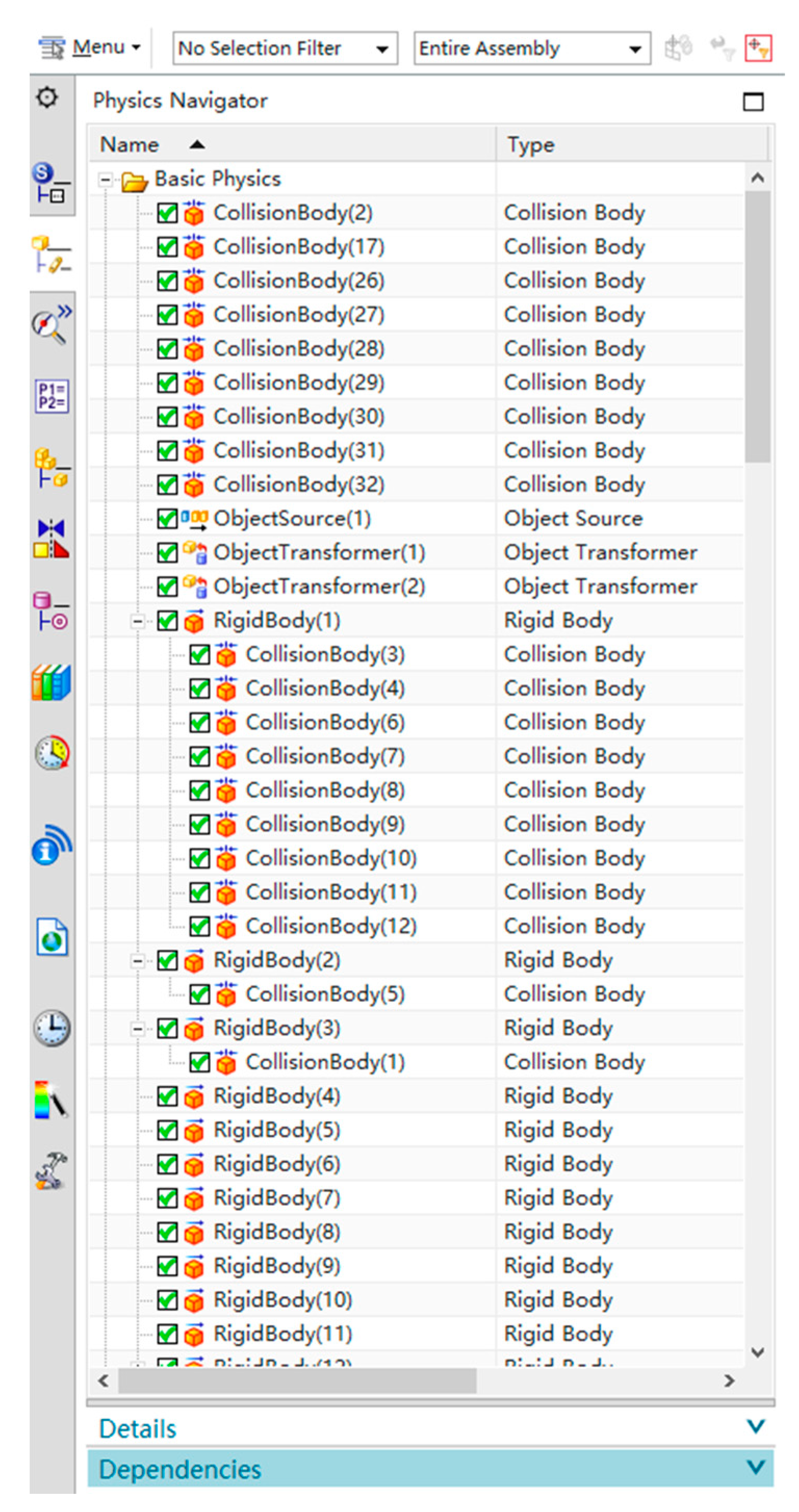Disable the RigidBody(4) checkbox

click(167, 1096)
